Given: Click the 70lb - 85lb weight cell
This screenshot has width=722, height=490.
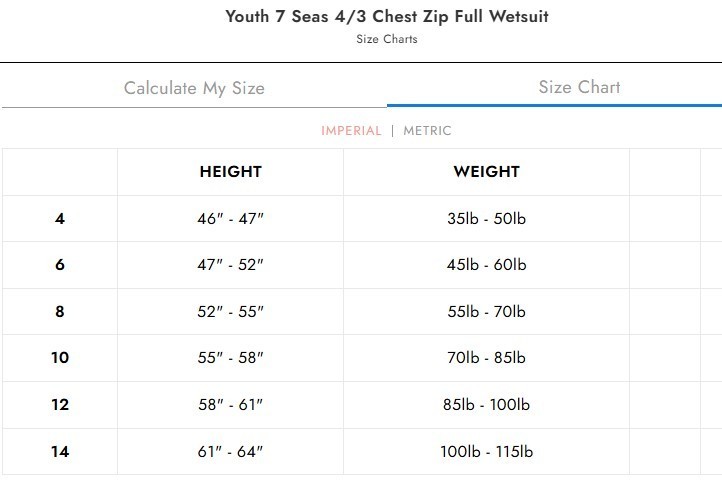Looking at the screenshot, I should click(x=486, y=358).
